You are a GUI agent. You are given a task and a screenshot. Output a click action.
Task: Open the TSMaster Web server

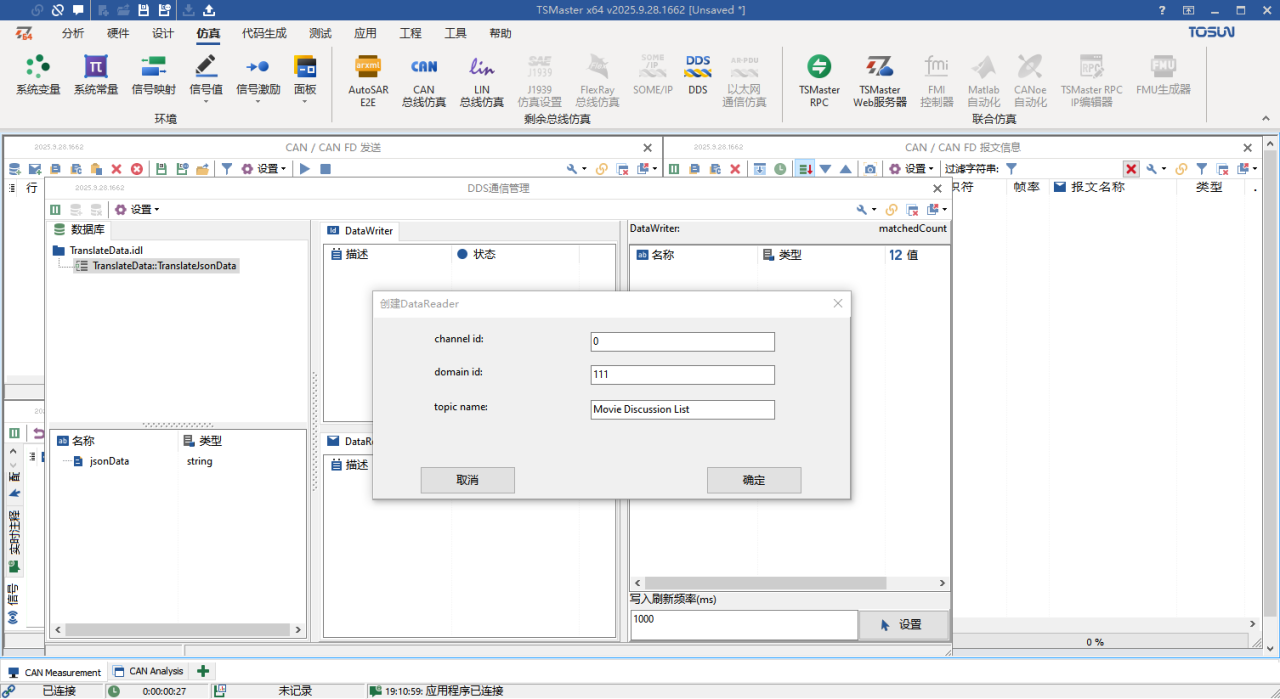pos(879,75)
